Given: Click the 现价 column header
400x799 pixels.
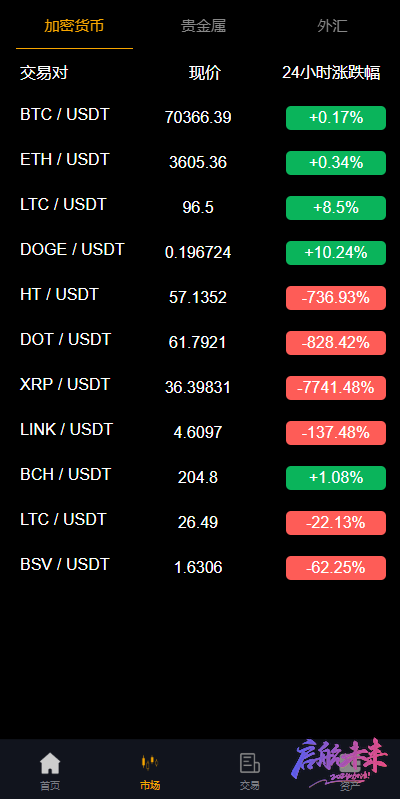Looking at the screenshot, I should pyautogui.click(x=205, y=73).
